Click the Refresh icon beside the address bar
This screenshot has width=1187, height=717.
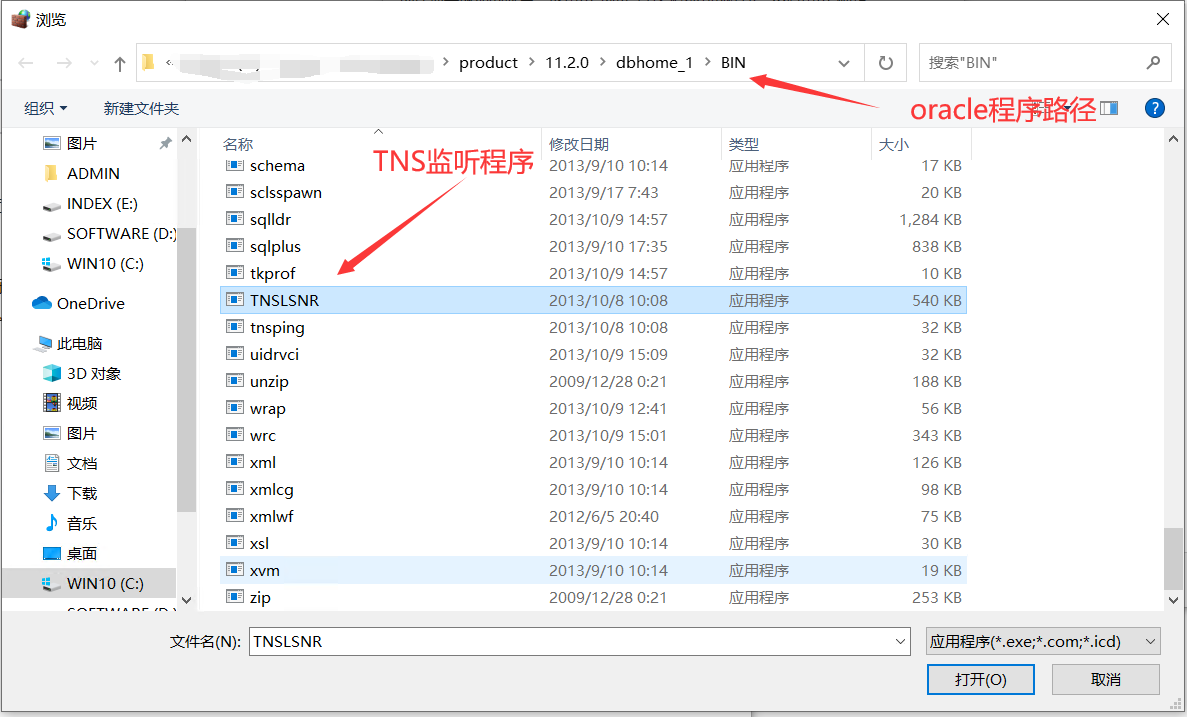click(885, 62)
